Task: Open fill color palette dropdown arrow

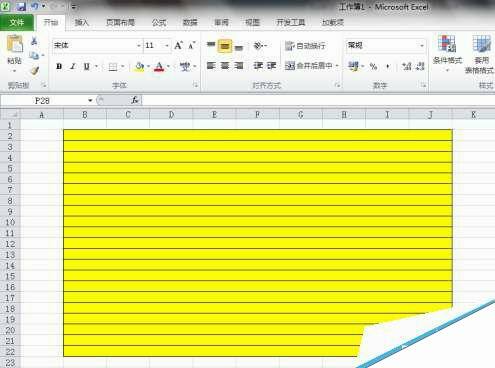Action: (148, 66)
